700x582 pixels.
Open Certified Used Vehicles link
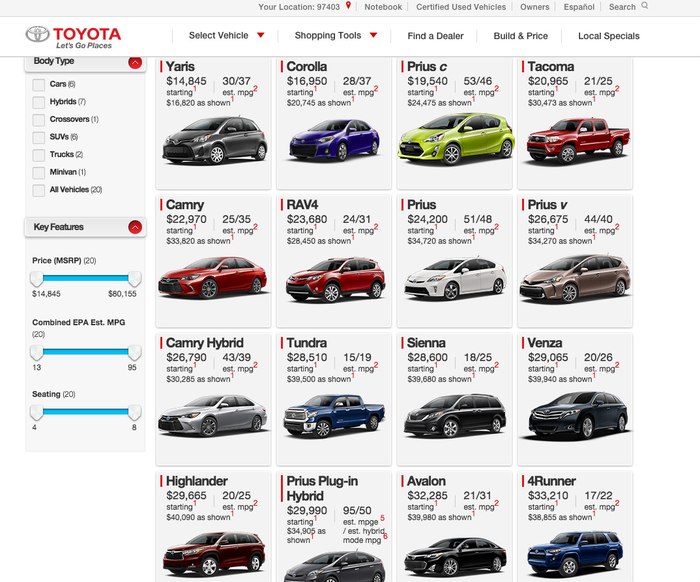461,7
